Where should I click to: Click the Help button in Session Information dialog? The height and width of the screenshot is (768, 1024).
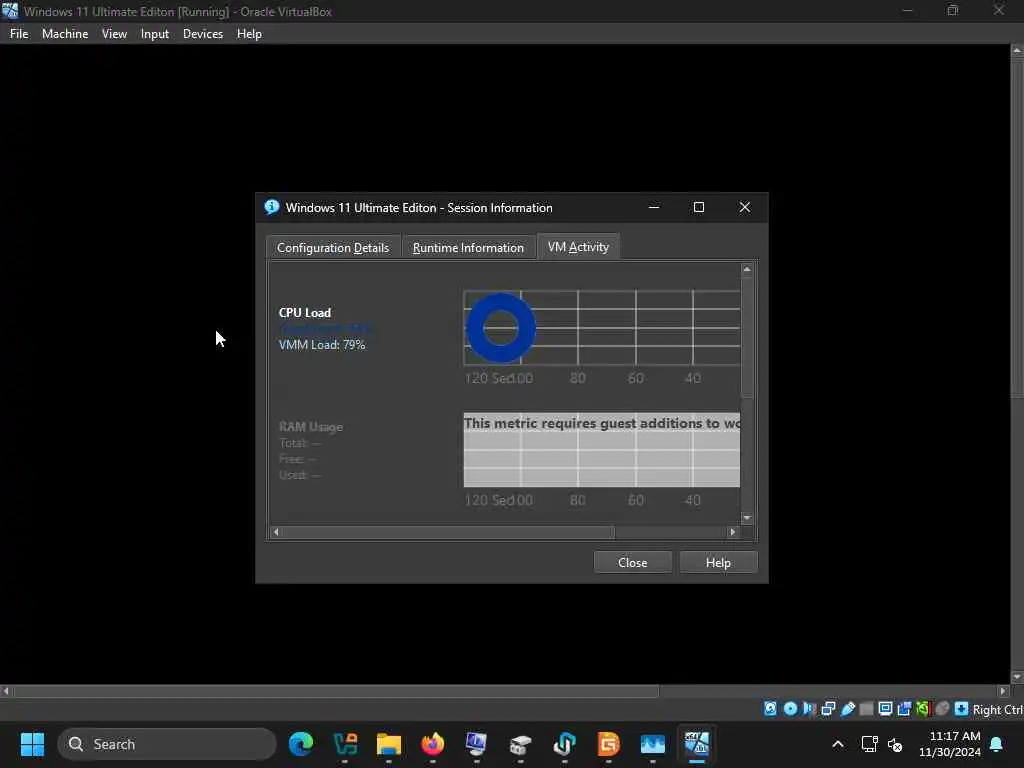tap(718, 562)
